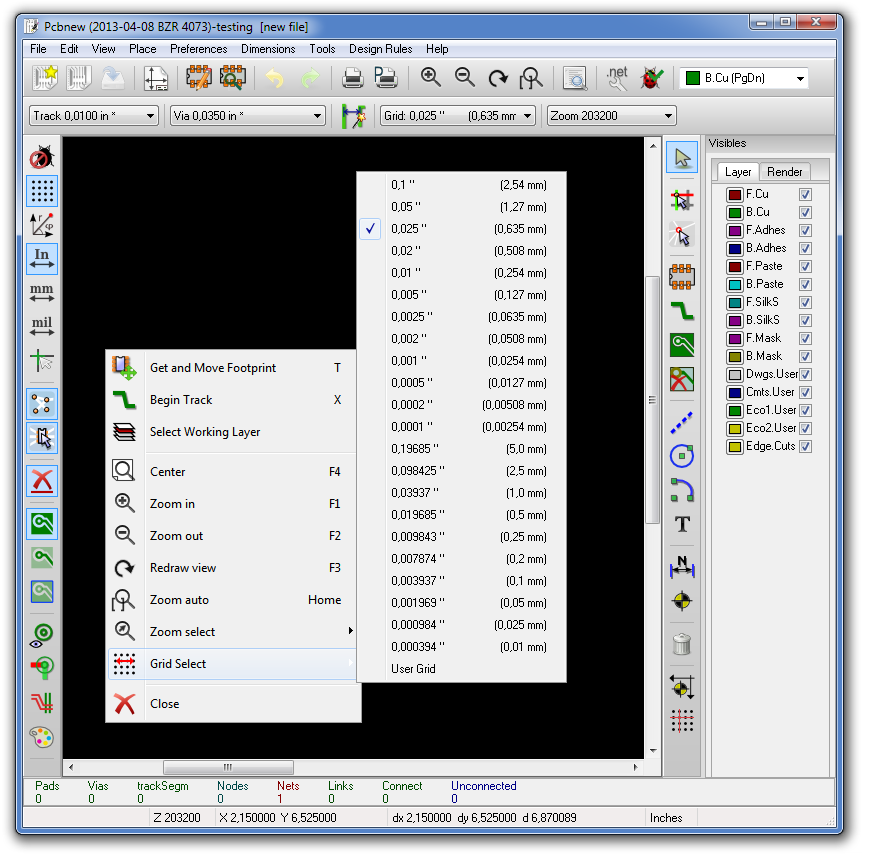
Task: Switch to the Render tab
Action: [784, 172]
